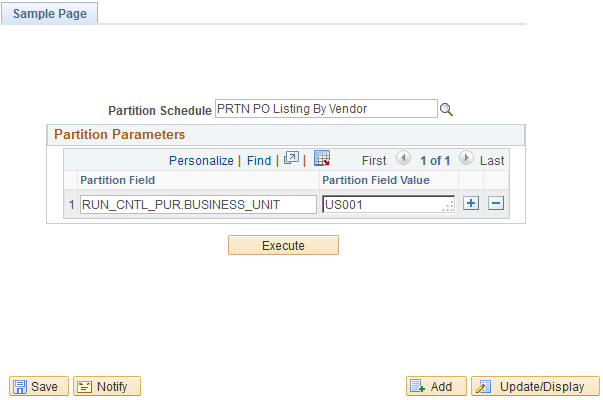Save the page
The height and width of the screenshot is (400, 603).
tap(39, 386)
